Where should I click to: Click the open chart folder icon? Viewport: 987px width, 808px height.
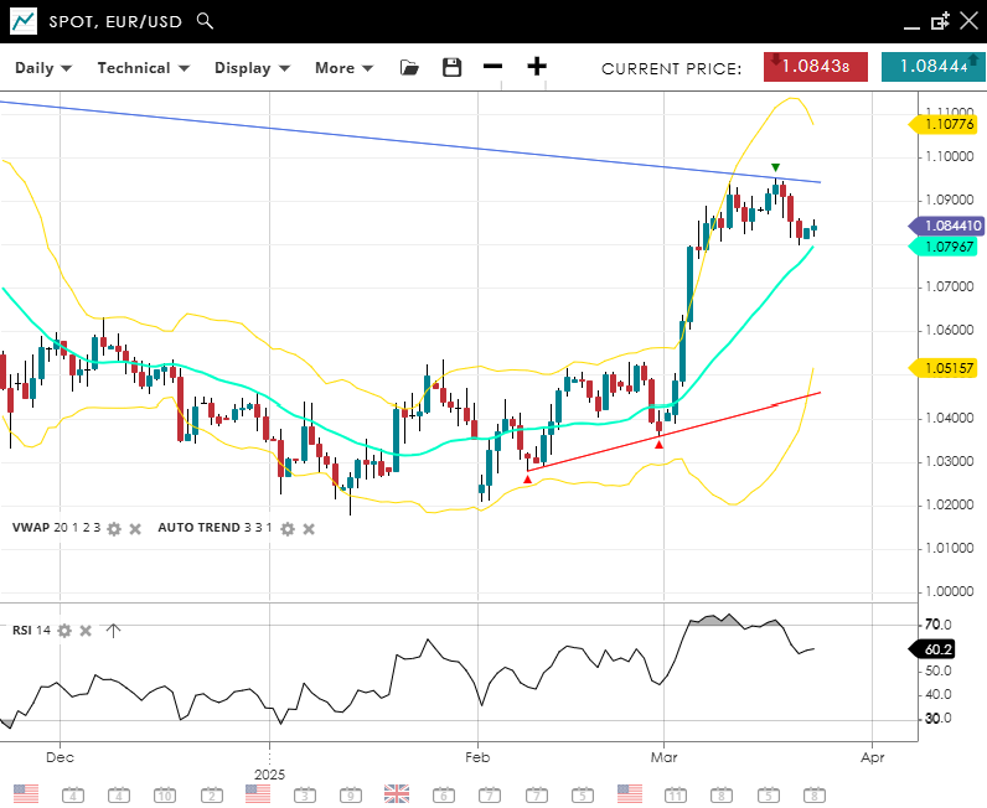point(409,67)
